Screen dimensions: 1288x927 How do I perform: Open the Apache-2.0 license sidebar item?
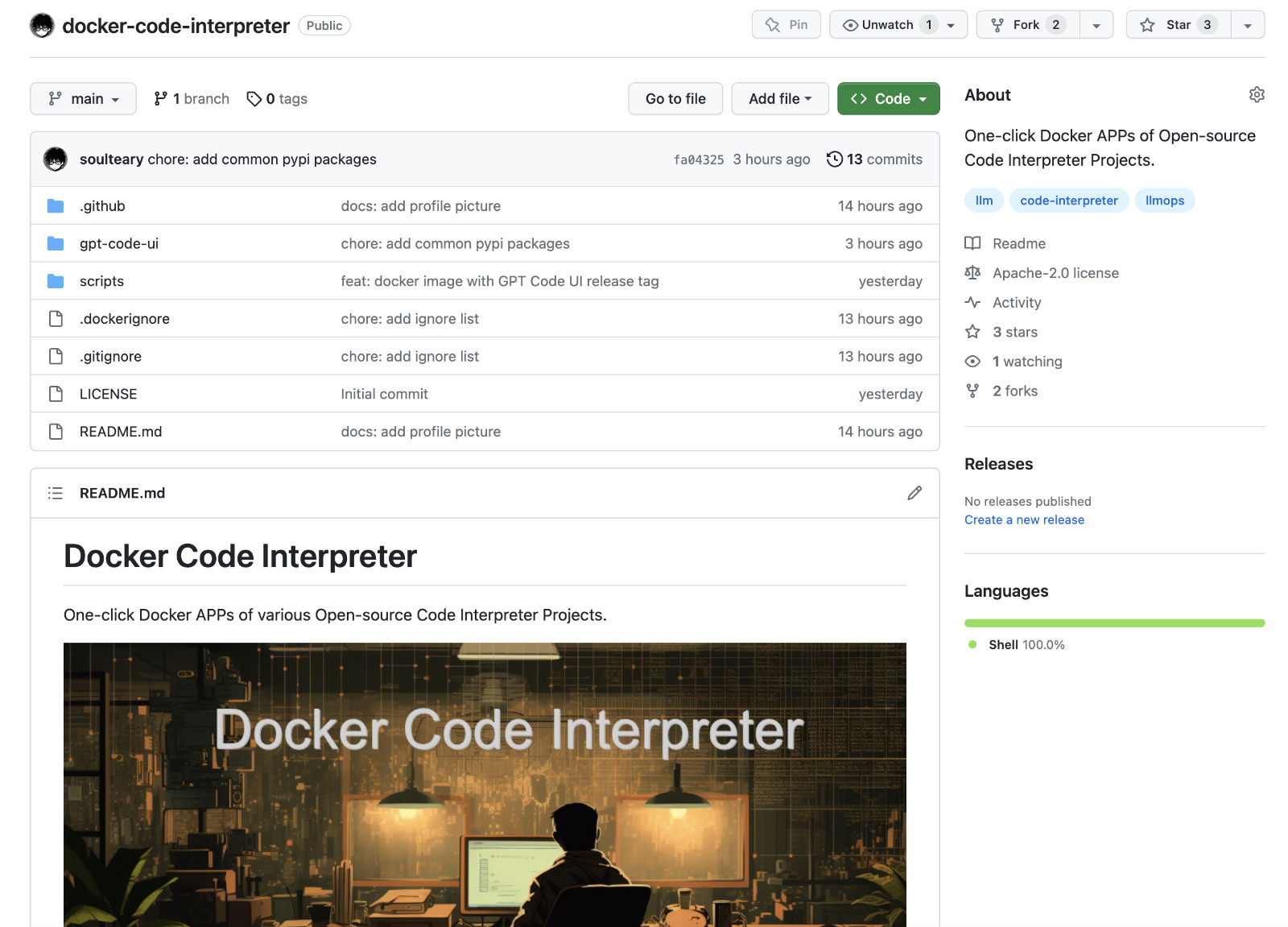(x=1042, y=273)
